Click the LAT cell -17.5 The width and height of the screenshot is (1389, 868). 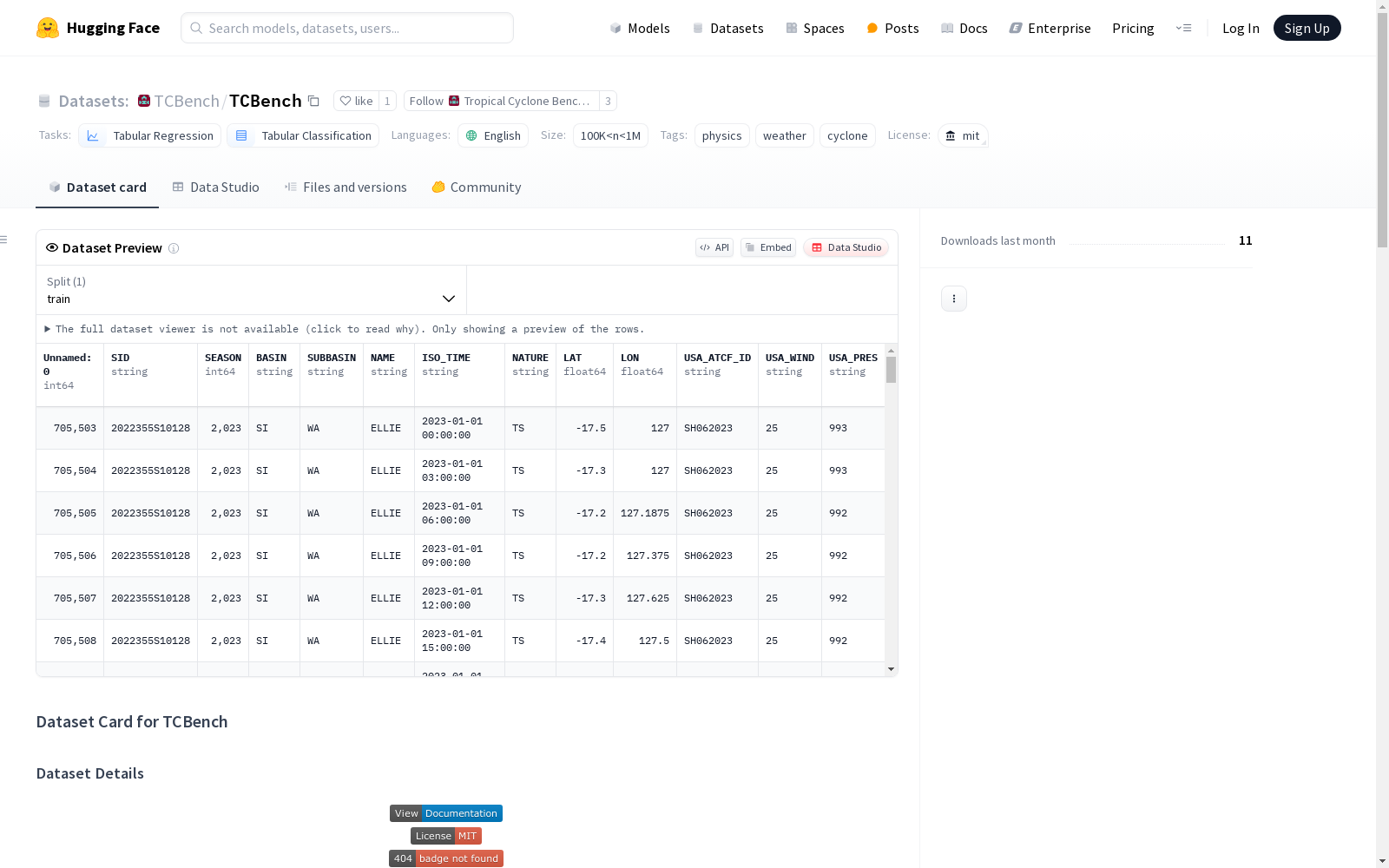(x=585, y=428)
